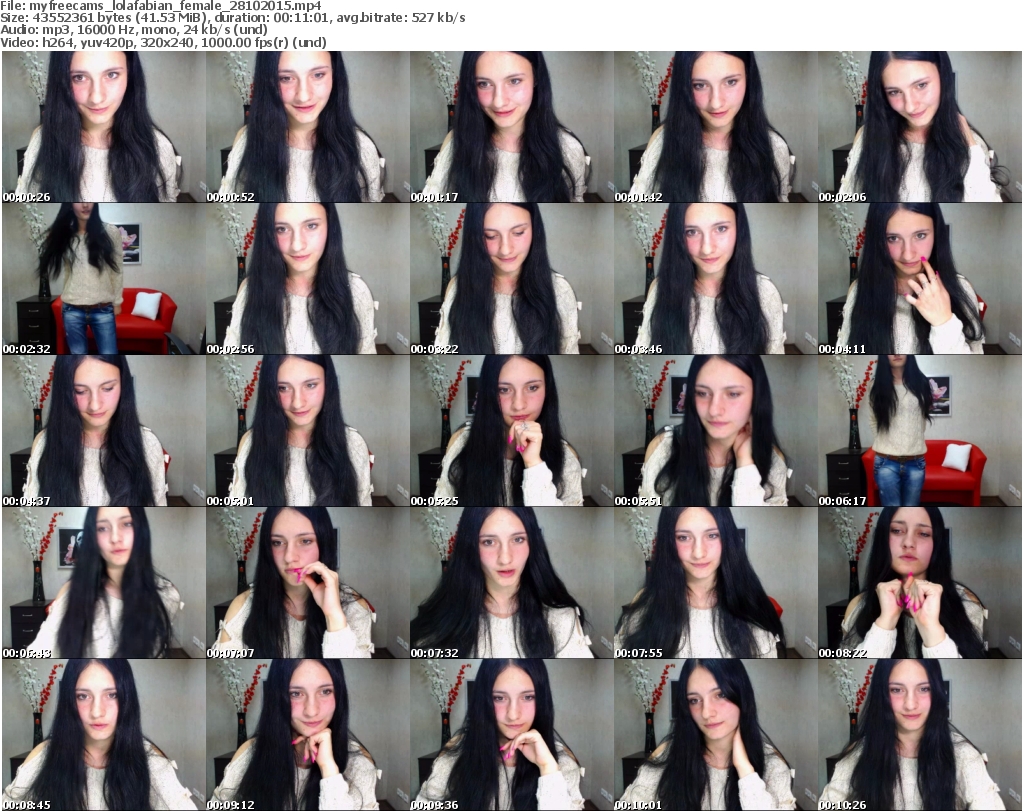Screen dimensions: 1024x811
Task: Open the thumbnail marked 00:07:55
Action: click(716, 583)
